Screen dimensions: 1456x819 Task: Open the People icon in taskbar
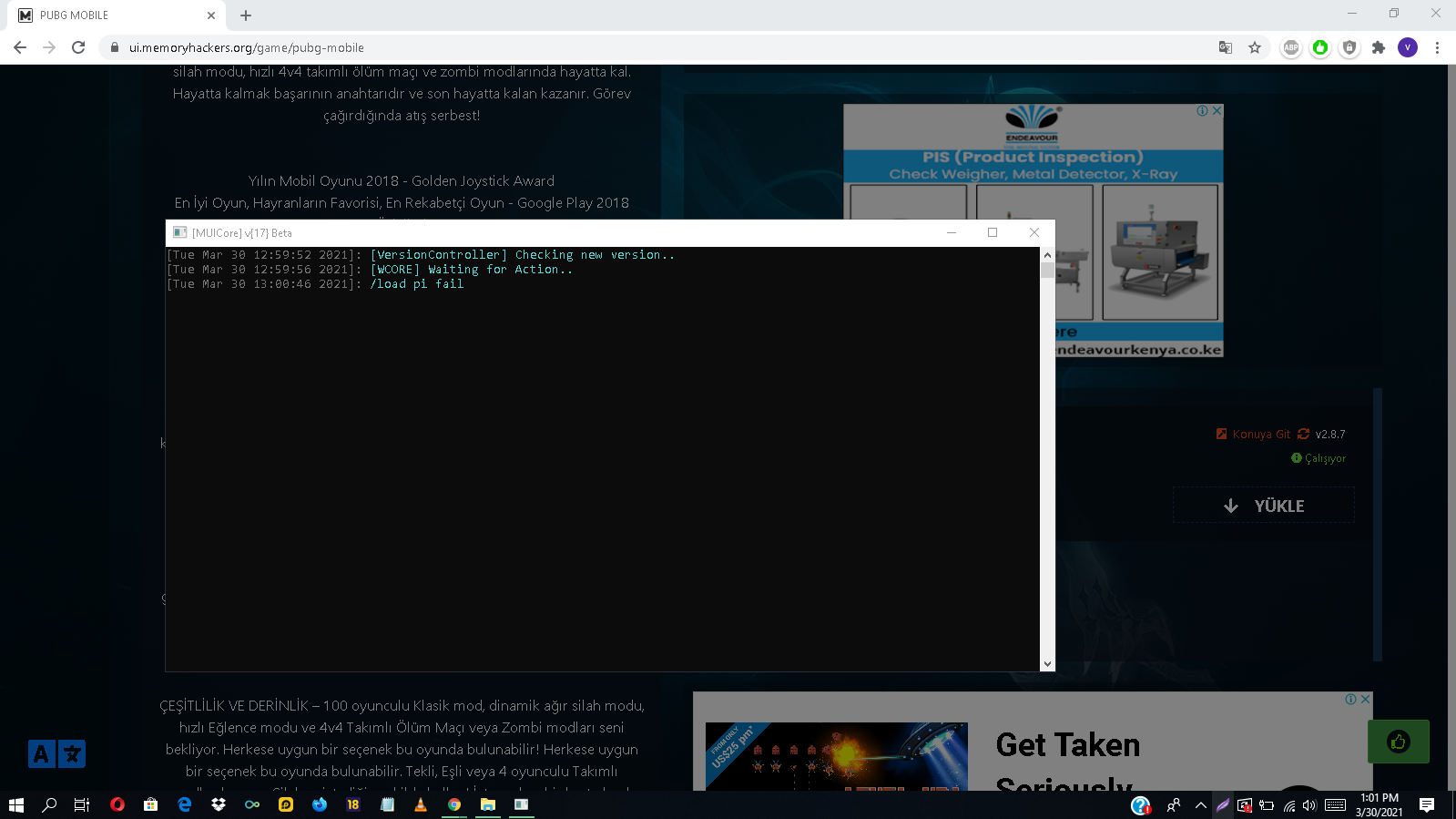[1174, 805]
